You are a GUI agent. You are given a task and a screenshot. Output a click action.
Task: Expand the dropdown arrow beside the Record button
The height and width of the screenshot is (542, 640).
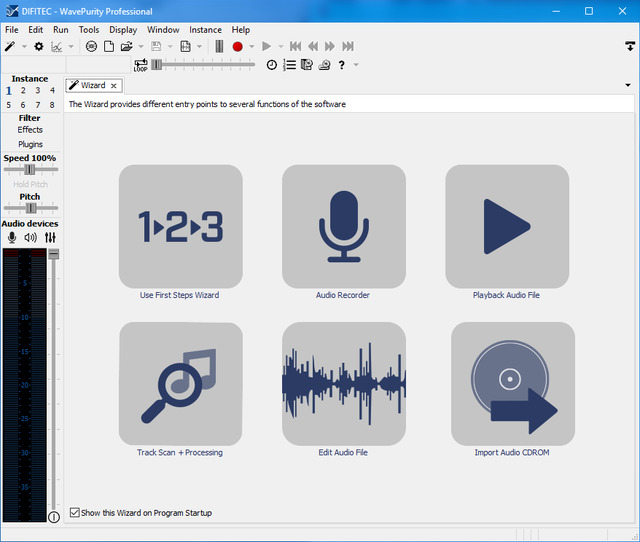[x=252, y=47]
